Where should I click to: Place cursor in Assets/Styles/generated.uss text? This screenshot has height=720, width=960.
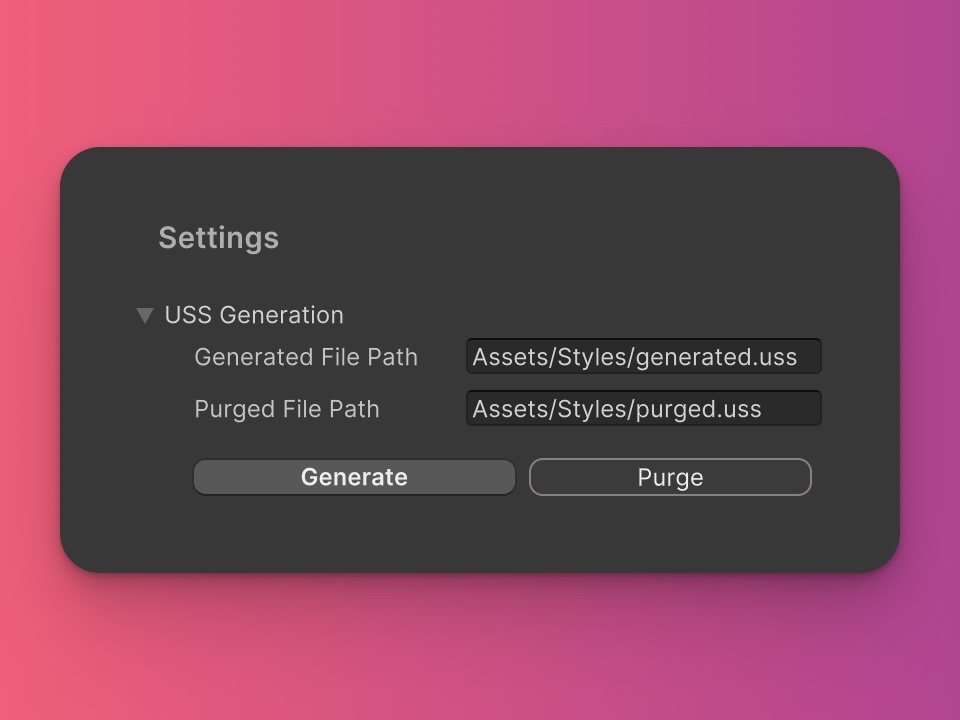[635, 357]
